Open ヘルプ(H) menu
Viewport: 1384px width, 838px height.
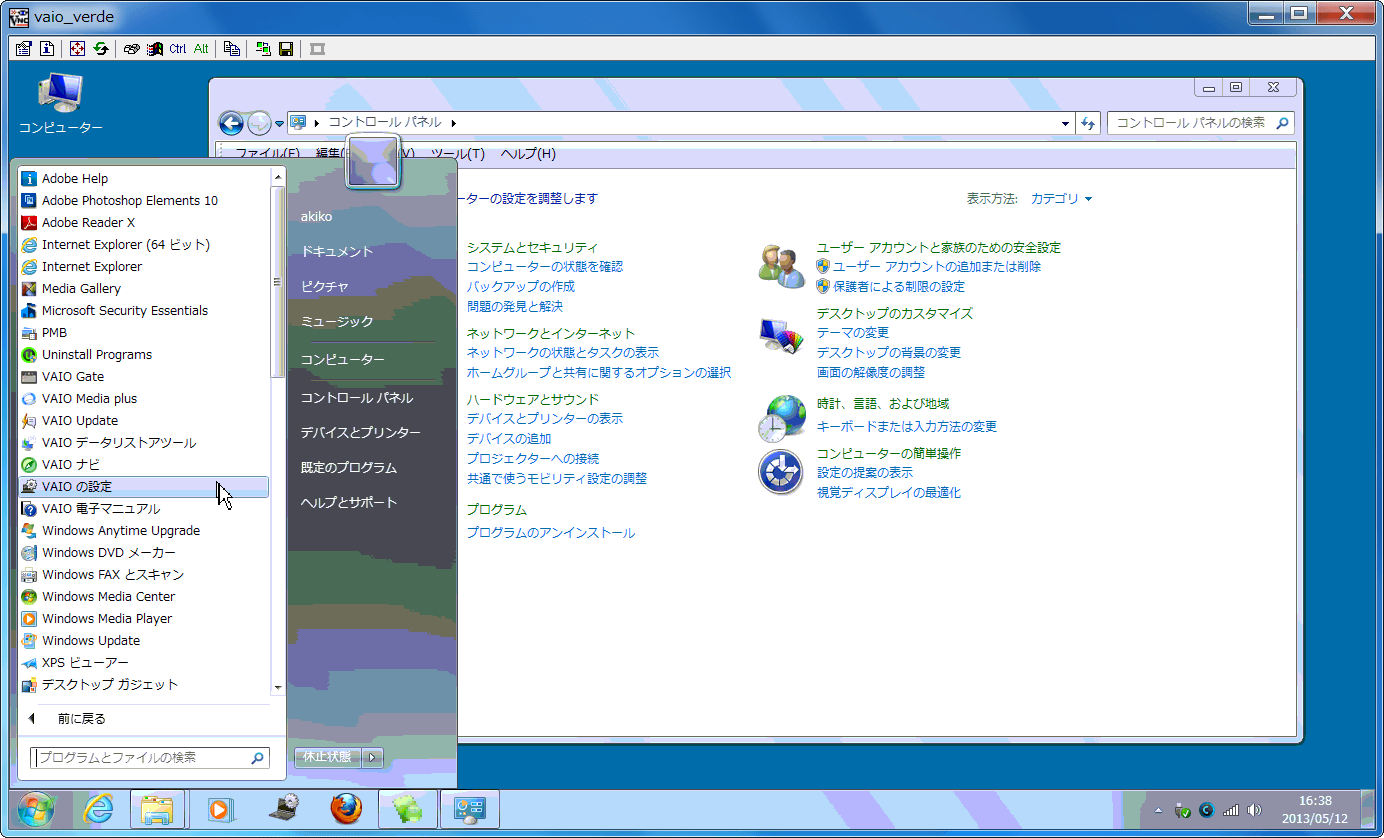coord(528,154)
